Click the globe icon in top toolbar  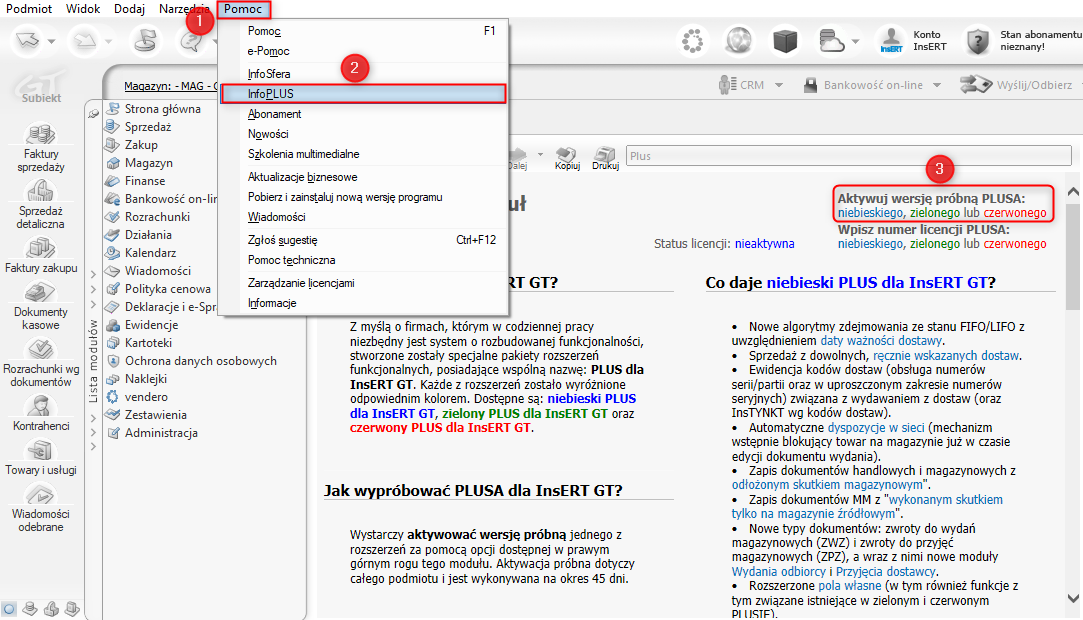click(738, 41)
